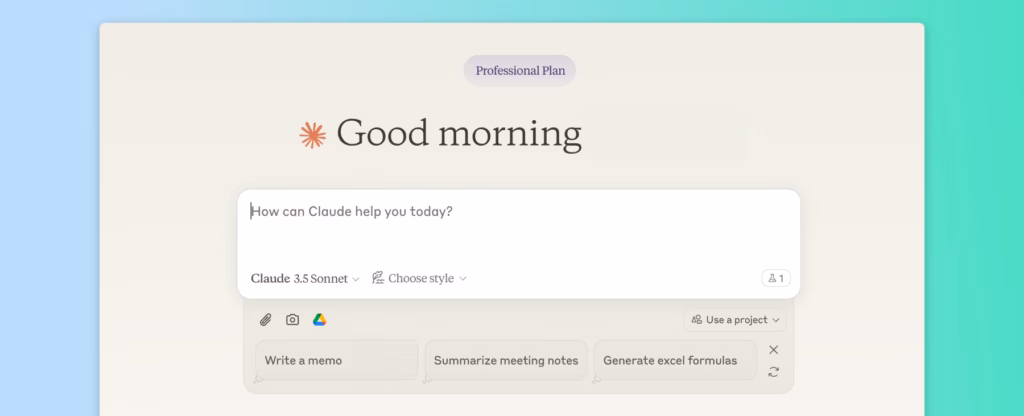1024x416 pixels.
Task: Click the paperclip attach file icon
Action: coord(265,320)
